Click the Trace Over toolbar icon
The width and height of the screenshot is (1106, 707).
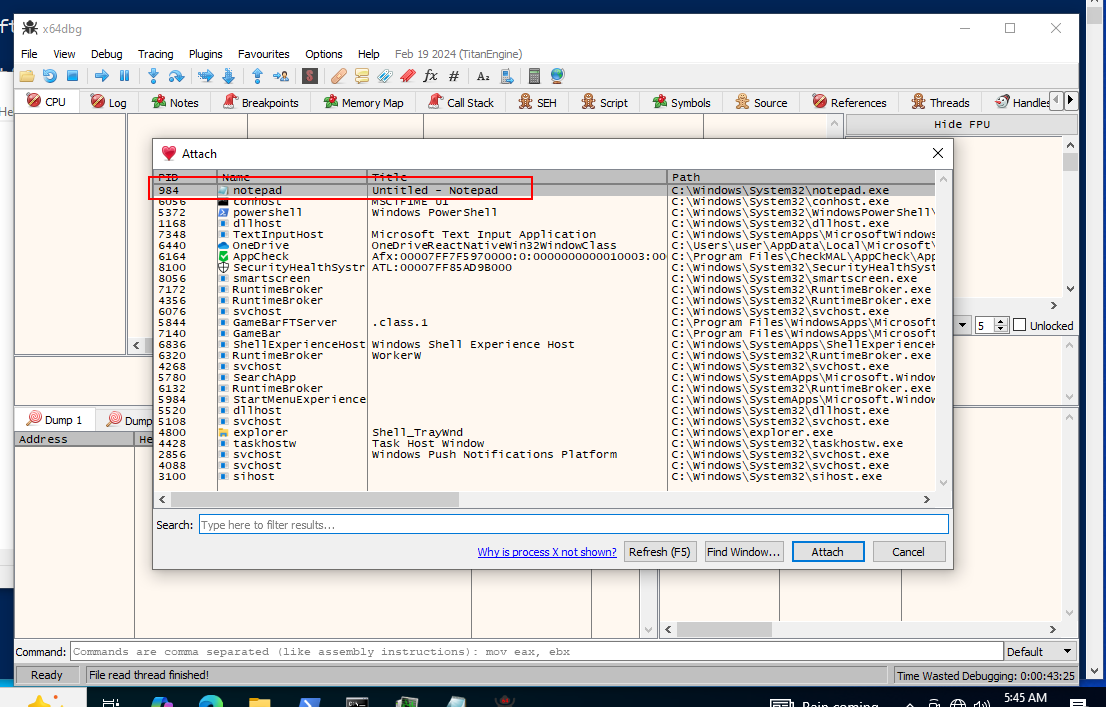click(x=228, y=75)
